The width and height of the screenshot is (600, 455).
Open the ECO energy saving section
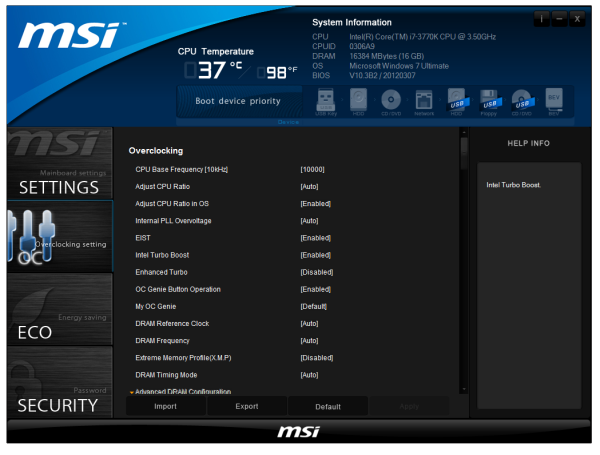pyautogui.click(x=60, y=309)
